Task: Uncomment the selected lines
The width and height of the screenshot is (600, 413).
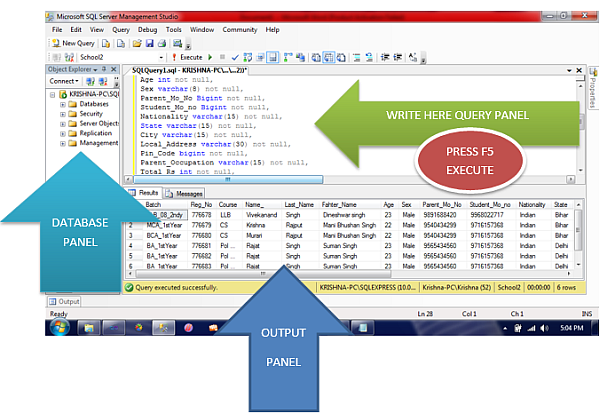Action: (x=369, y=57)
